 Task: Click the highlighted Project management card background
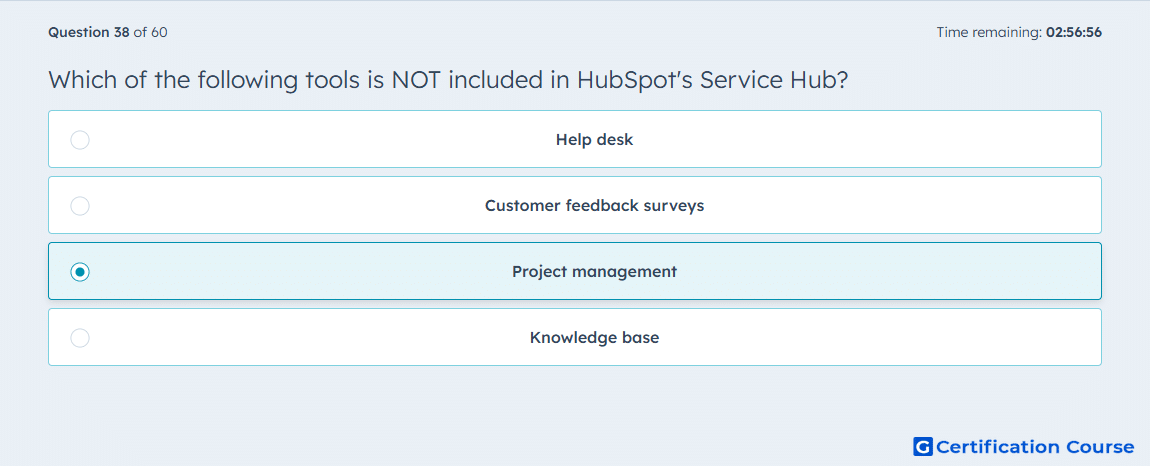pos(880,272)
